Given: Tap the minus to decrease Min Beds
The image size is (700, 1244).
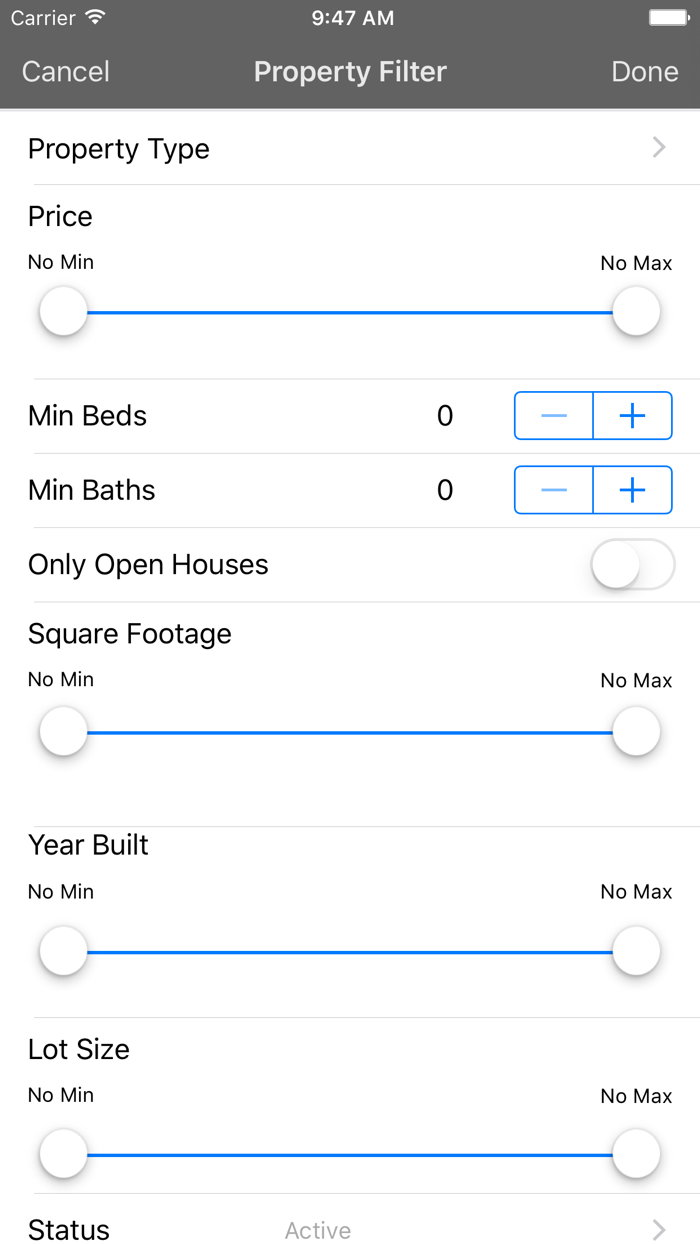Looking at the screenshot, I should (x=553, y=415).
